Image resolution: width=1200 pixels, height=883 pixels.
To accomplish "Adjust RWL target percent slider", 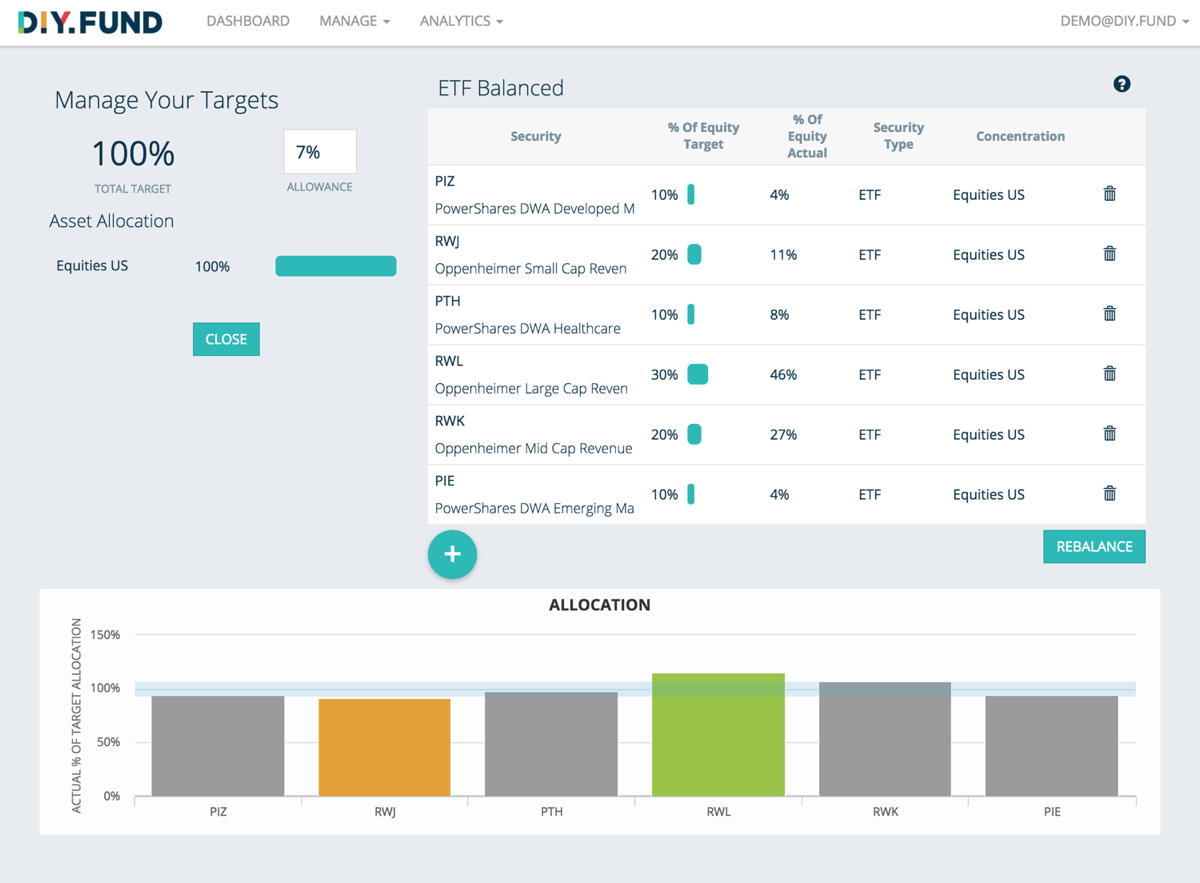I will point(698,375).
